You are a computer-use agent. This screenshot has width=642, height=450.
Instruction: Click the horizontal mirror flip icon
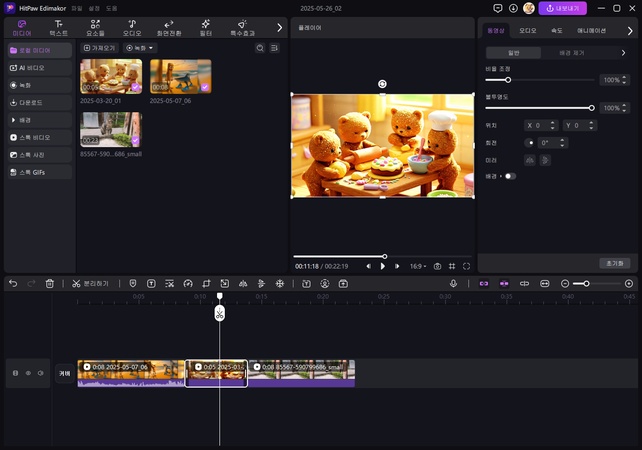531,159
